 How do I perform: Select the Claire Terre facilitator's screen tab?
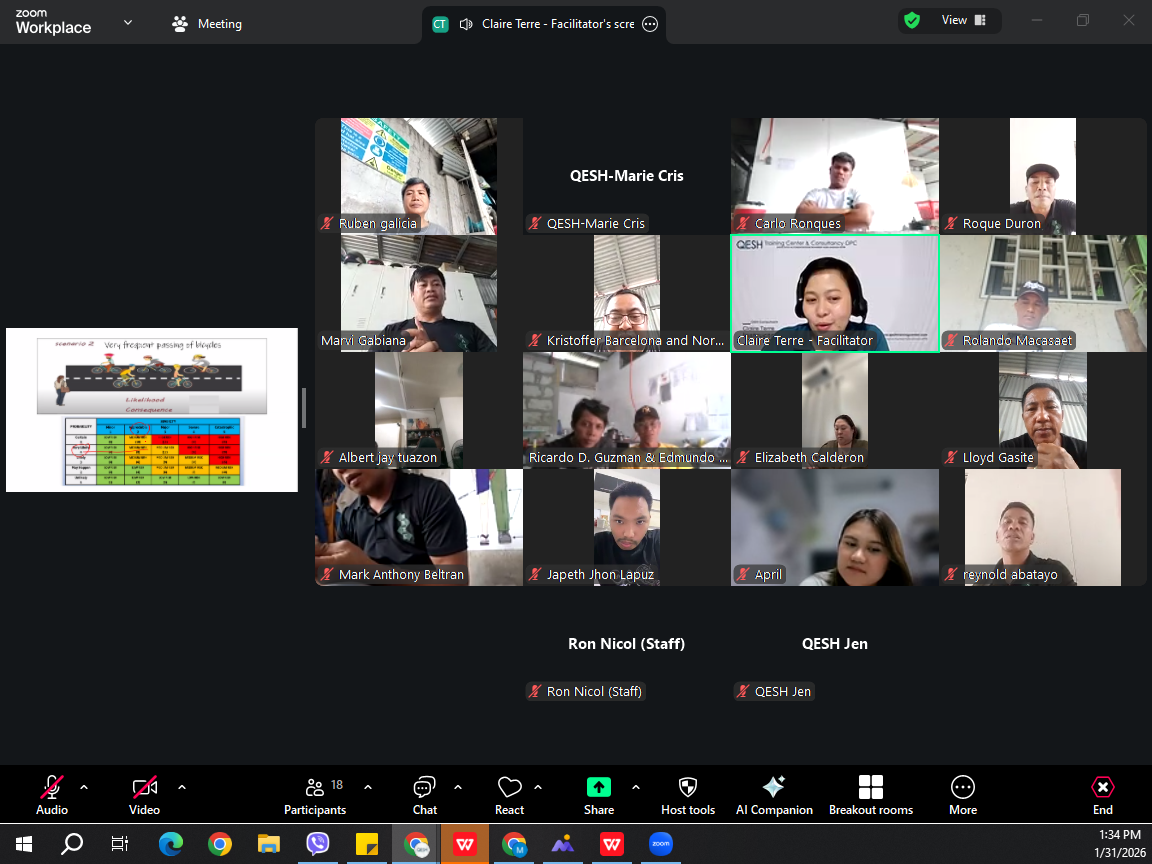544,24
